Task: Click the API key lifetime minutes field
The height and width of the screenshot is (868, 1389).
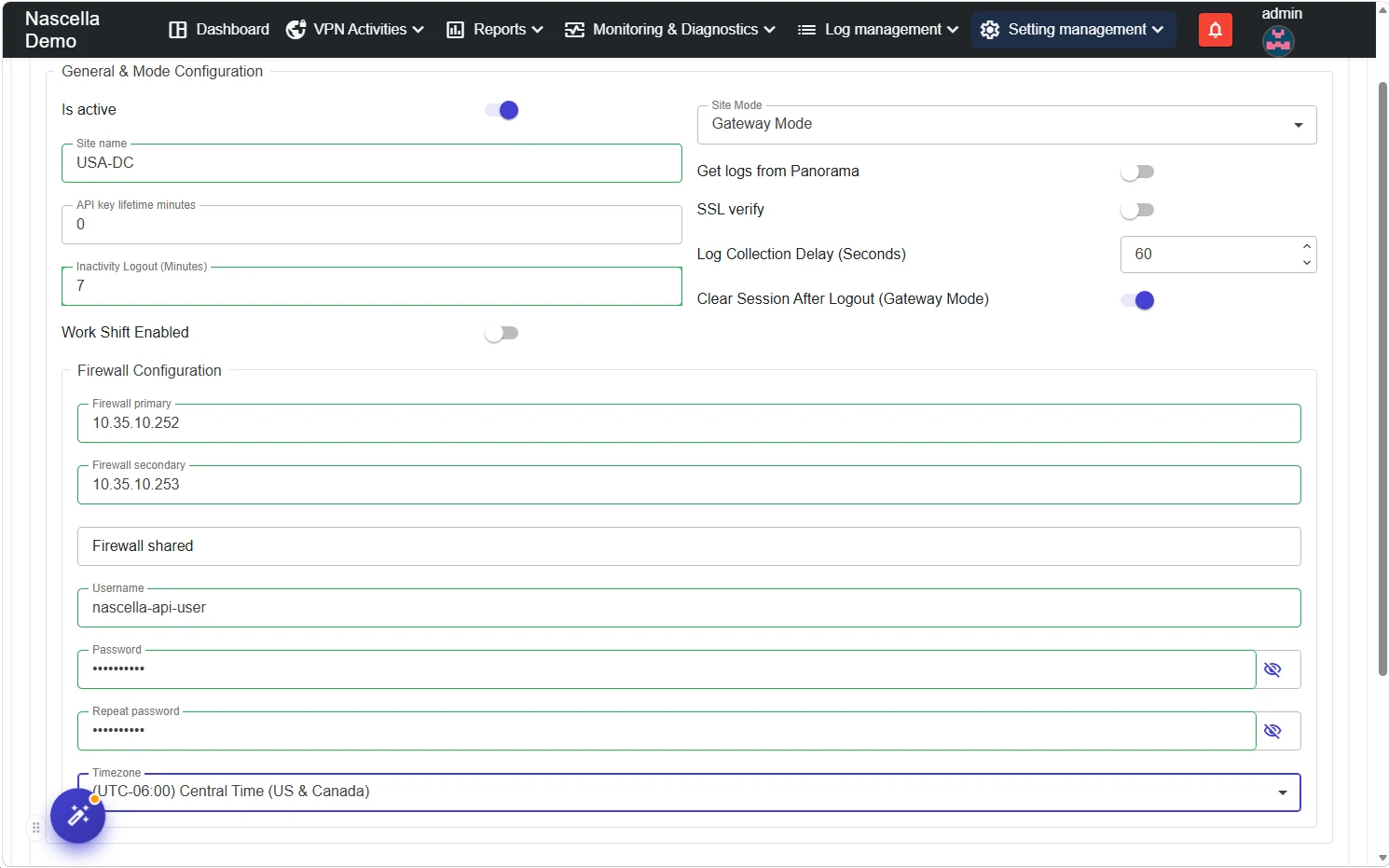Action: pos(372,225)
